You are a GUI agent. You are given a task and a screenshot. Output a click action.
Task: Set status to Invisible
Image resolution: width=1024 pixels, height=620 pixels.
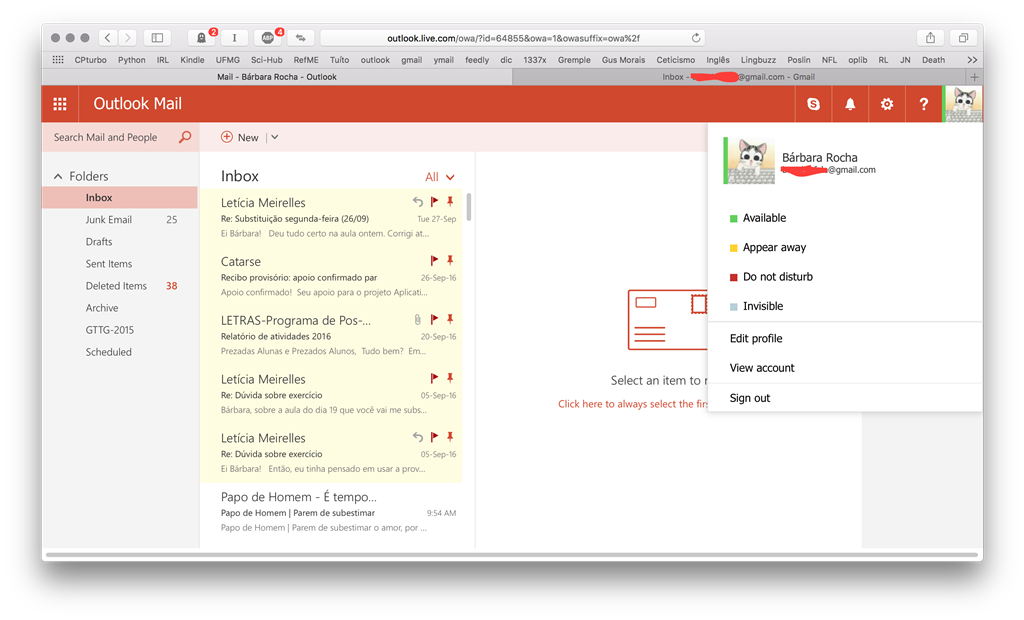[x=756, y=306]
